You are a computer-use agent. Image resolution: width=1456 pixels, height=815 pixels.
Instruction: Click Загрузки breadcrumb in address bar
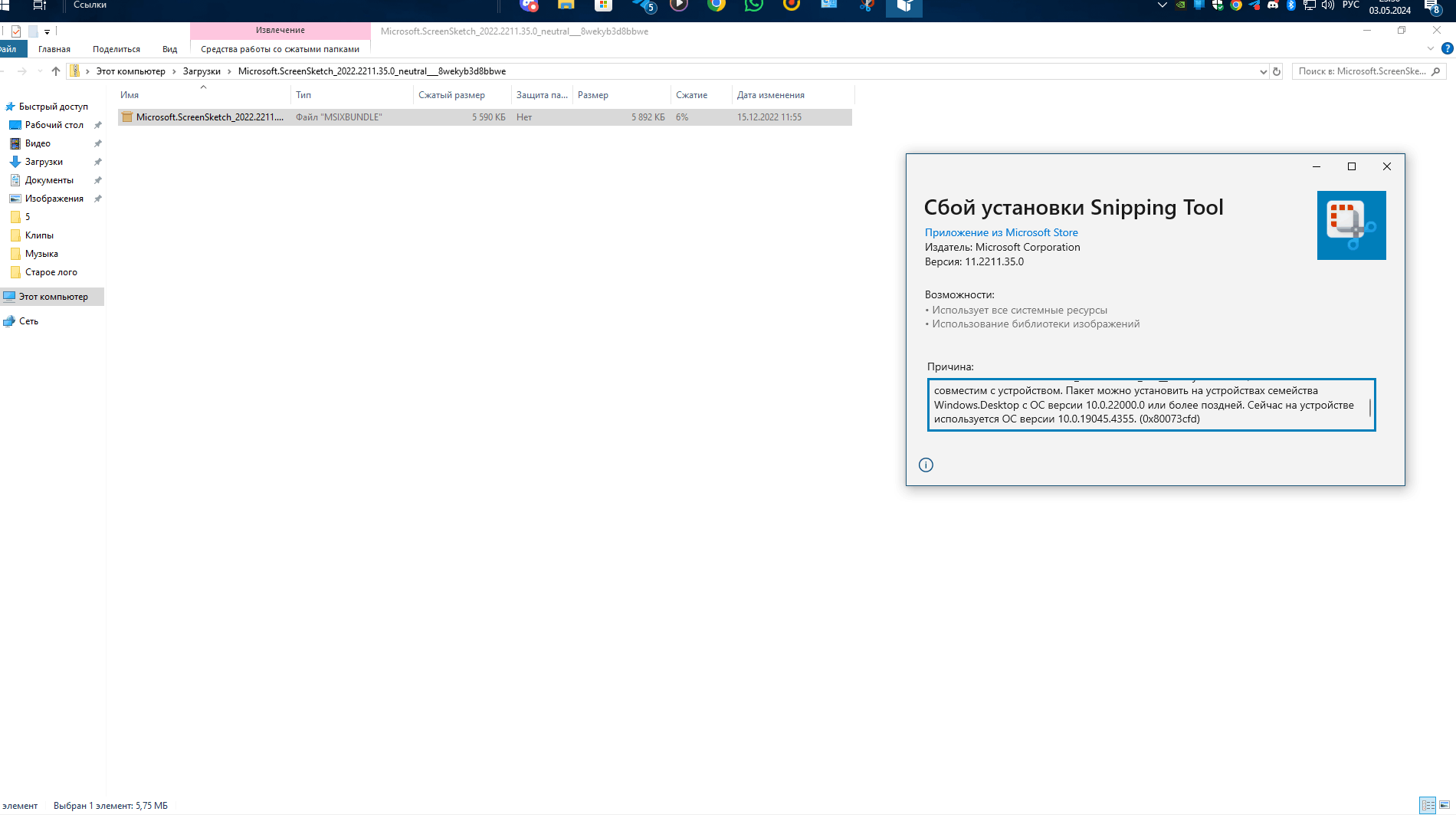(202, 71)
